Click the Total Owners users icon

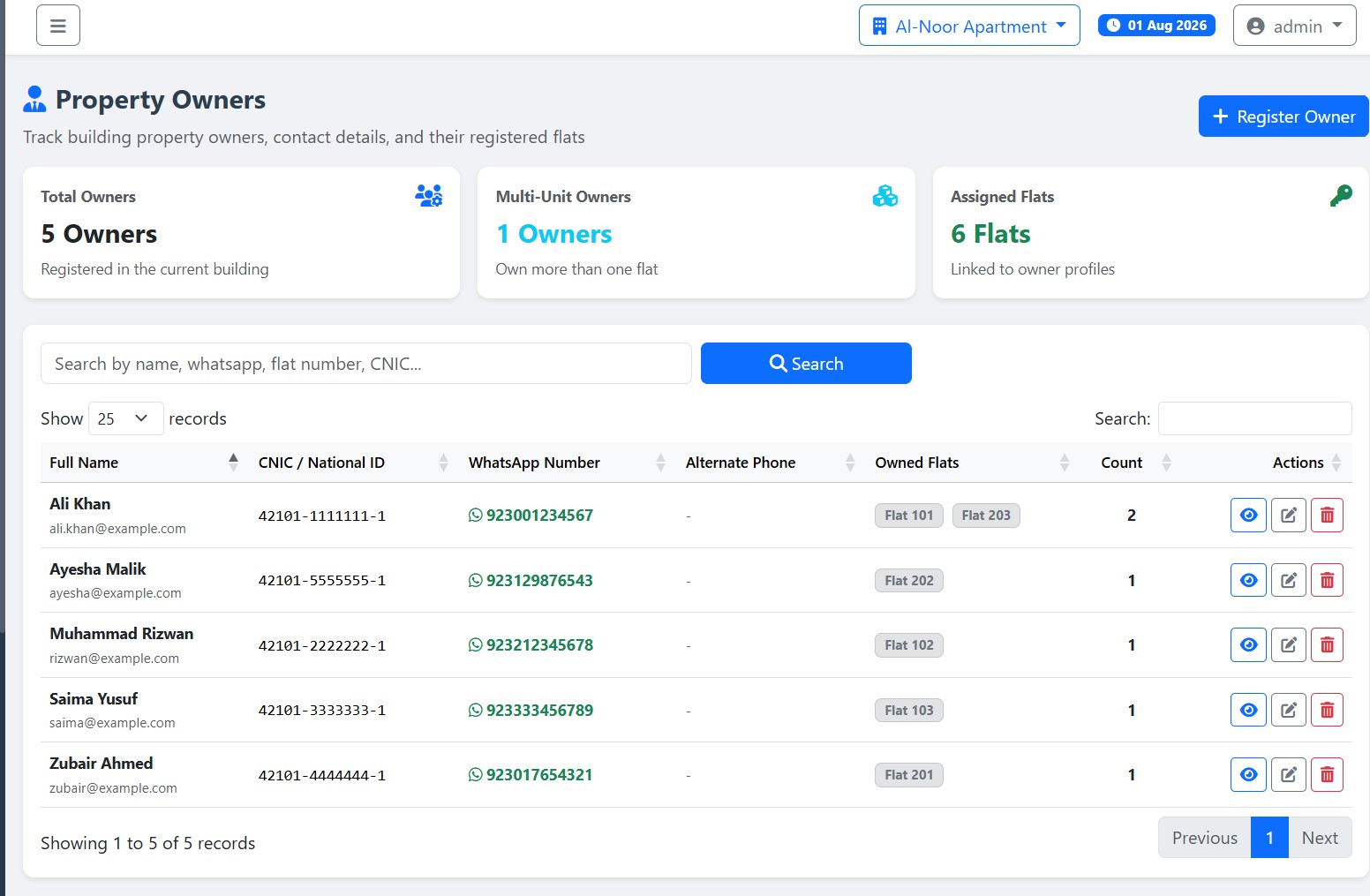pyautogui.click(x=429, y=196)
